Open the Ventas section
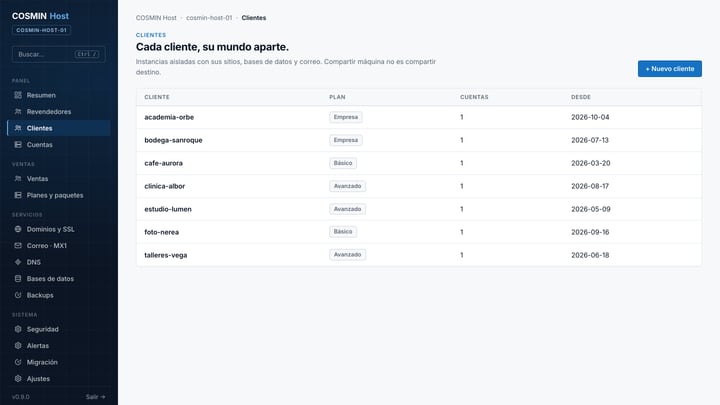720x405 pixels. click(59, 179)
